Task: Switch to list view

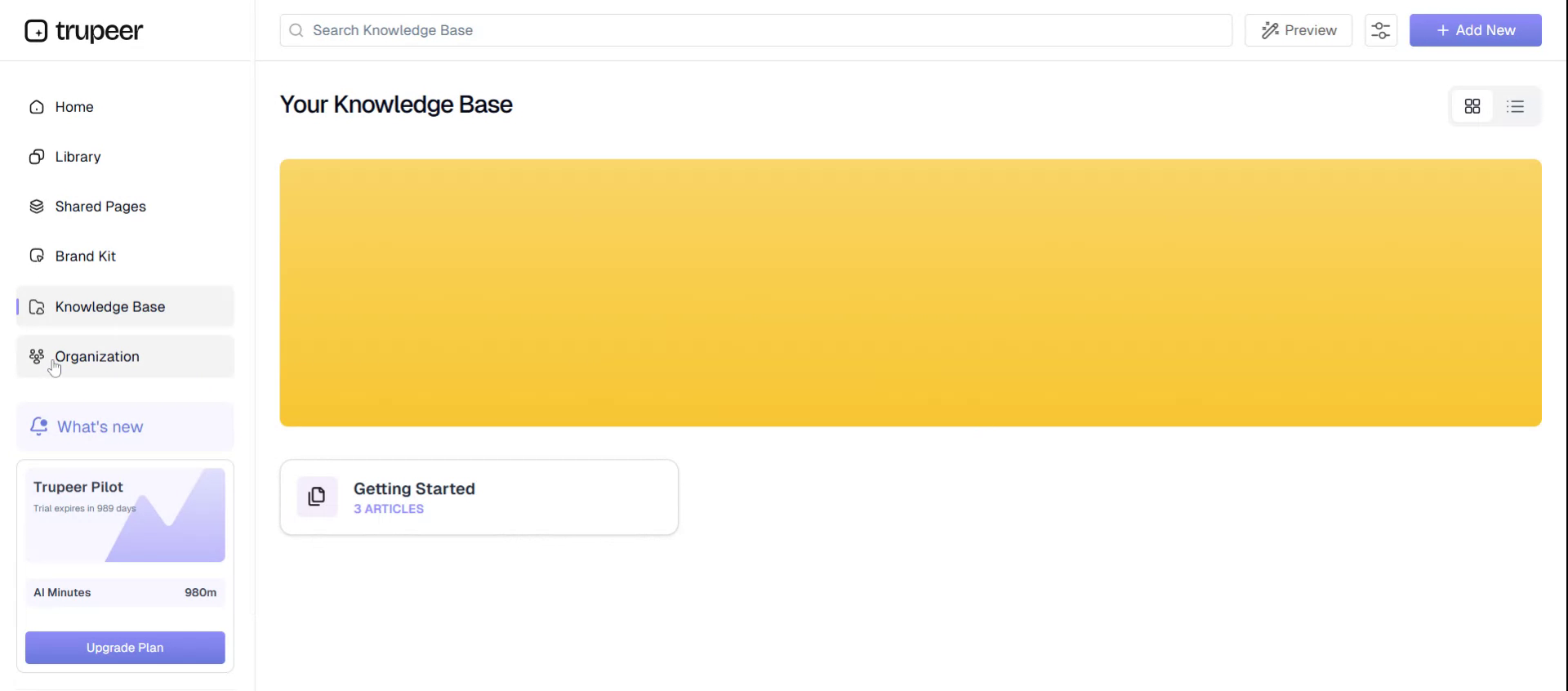Action: [x=1515, y=106]
